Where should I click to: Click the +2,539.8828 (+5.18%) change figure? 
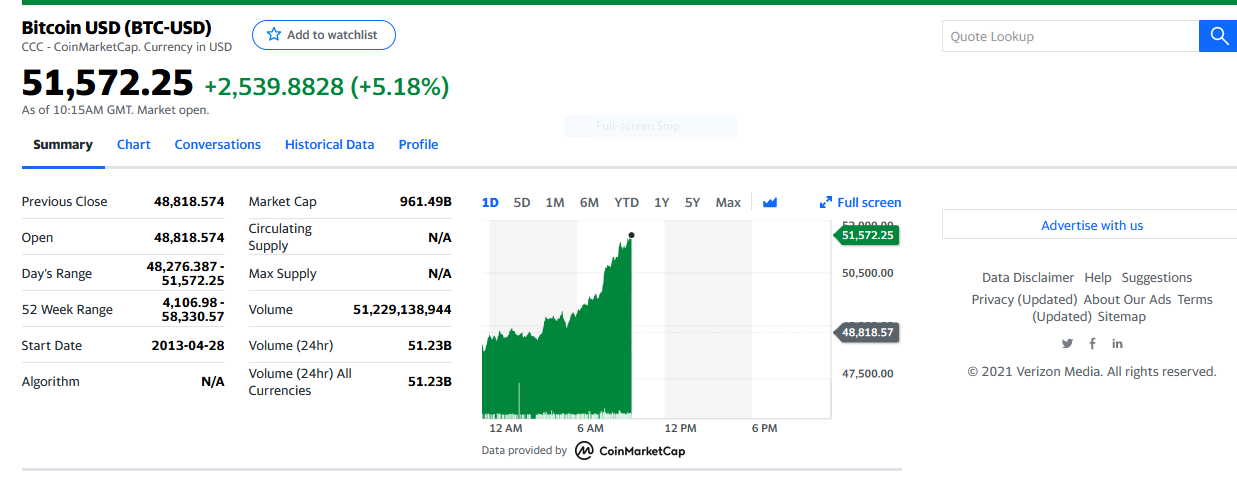point(327,87)
